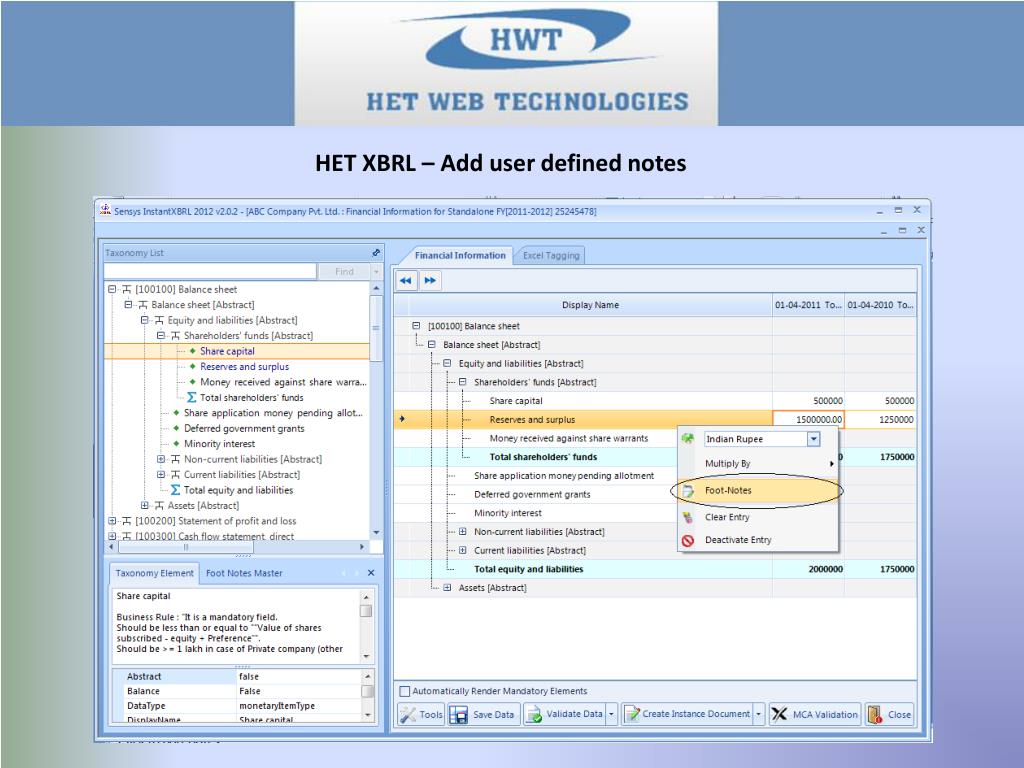Open the Indian Rupee currency dropdown
This screenshot has width=1024, height=768.
click(814, 439)
